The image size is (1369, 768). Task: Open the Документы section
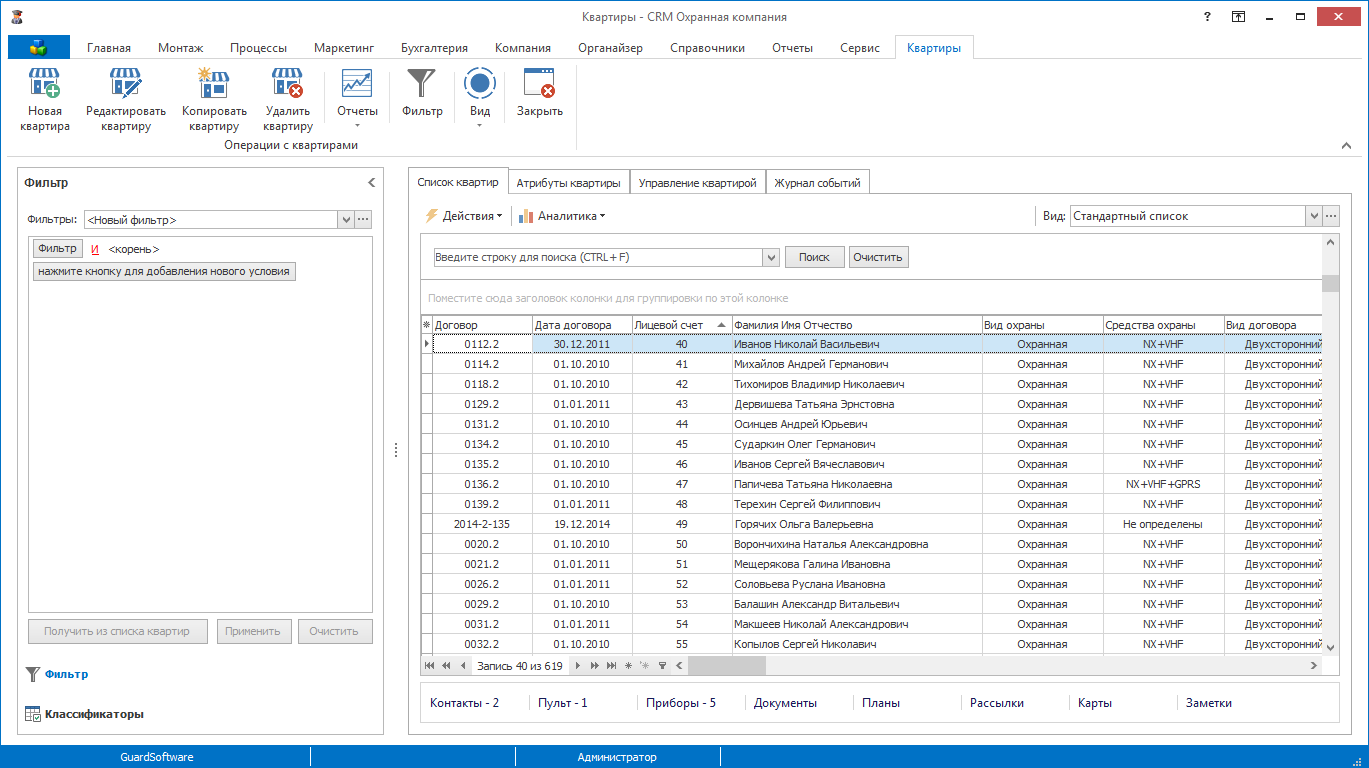(785, 703)
